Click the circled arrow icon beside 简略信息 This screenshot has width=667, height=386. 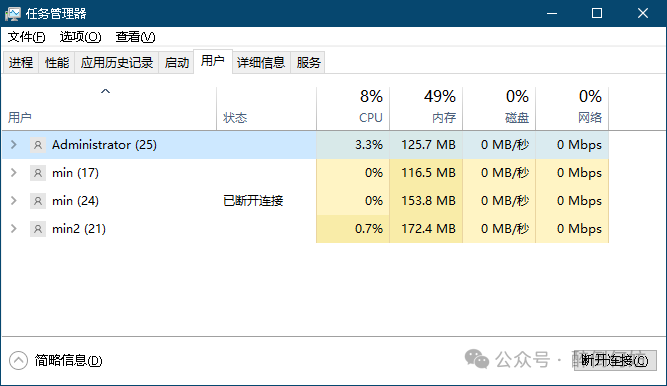(18, 360)
